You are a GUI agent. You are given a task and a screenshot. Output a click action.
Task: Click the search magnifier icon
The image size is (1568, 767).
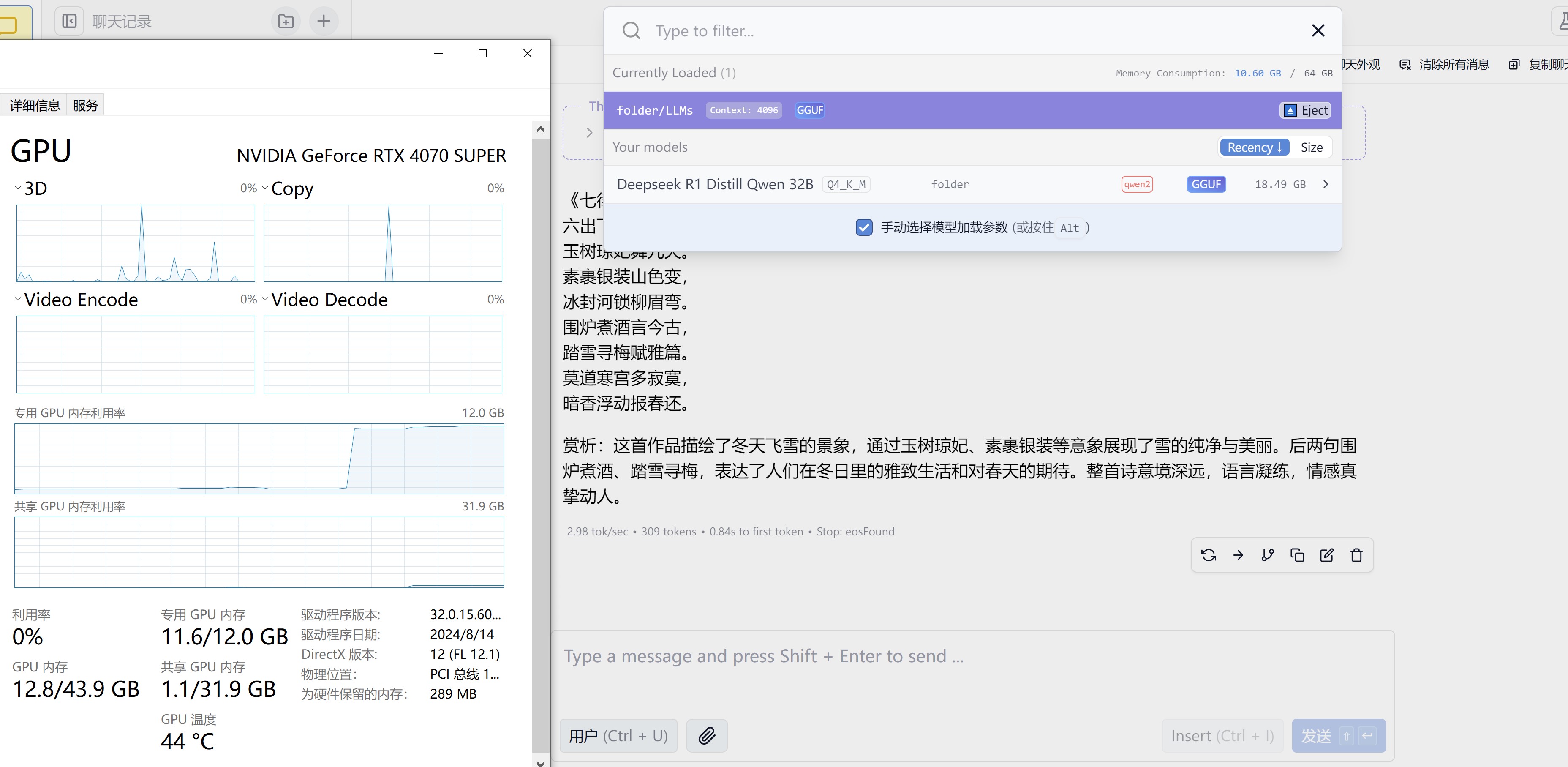click(631, 30)
